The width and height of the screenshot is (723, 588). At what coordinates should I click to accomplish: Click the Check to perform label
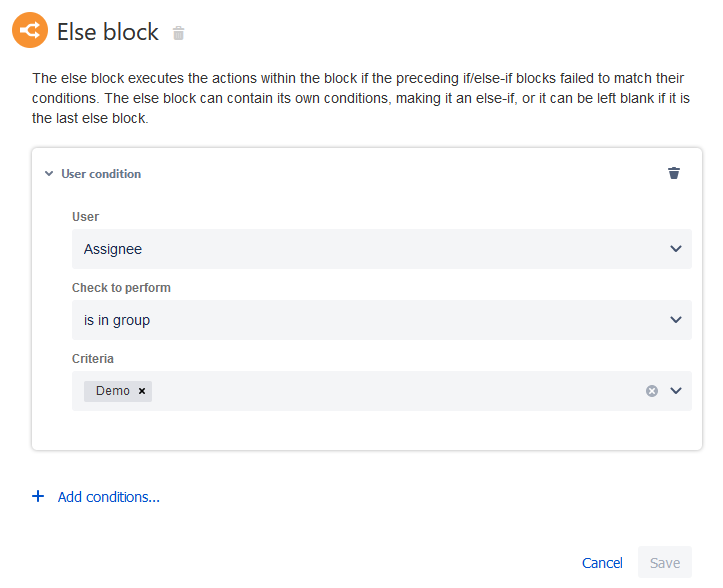coord(121,288)
